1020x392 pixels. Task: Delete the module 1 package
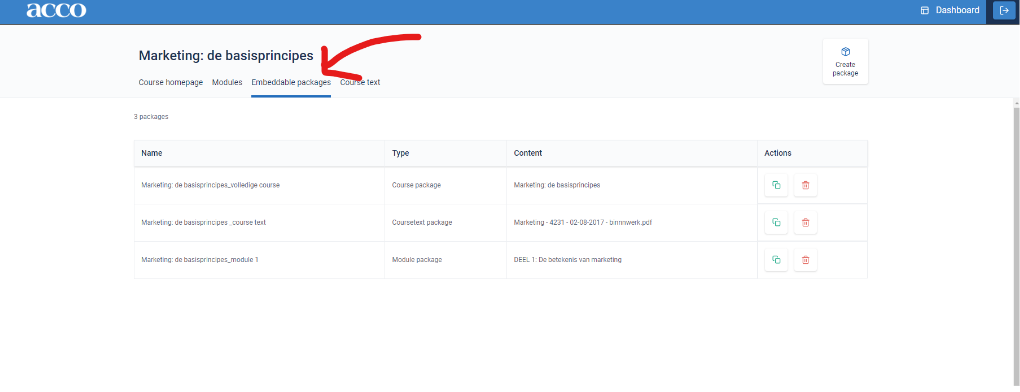pos(805,260)
